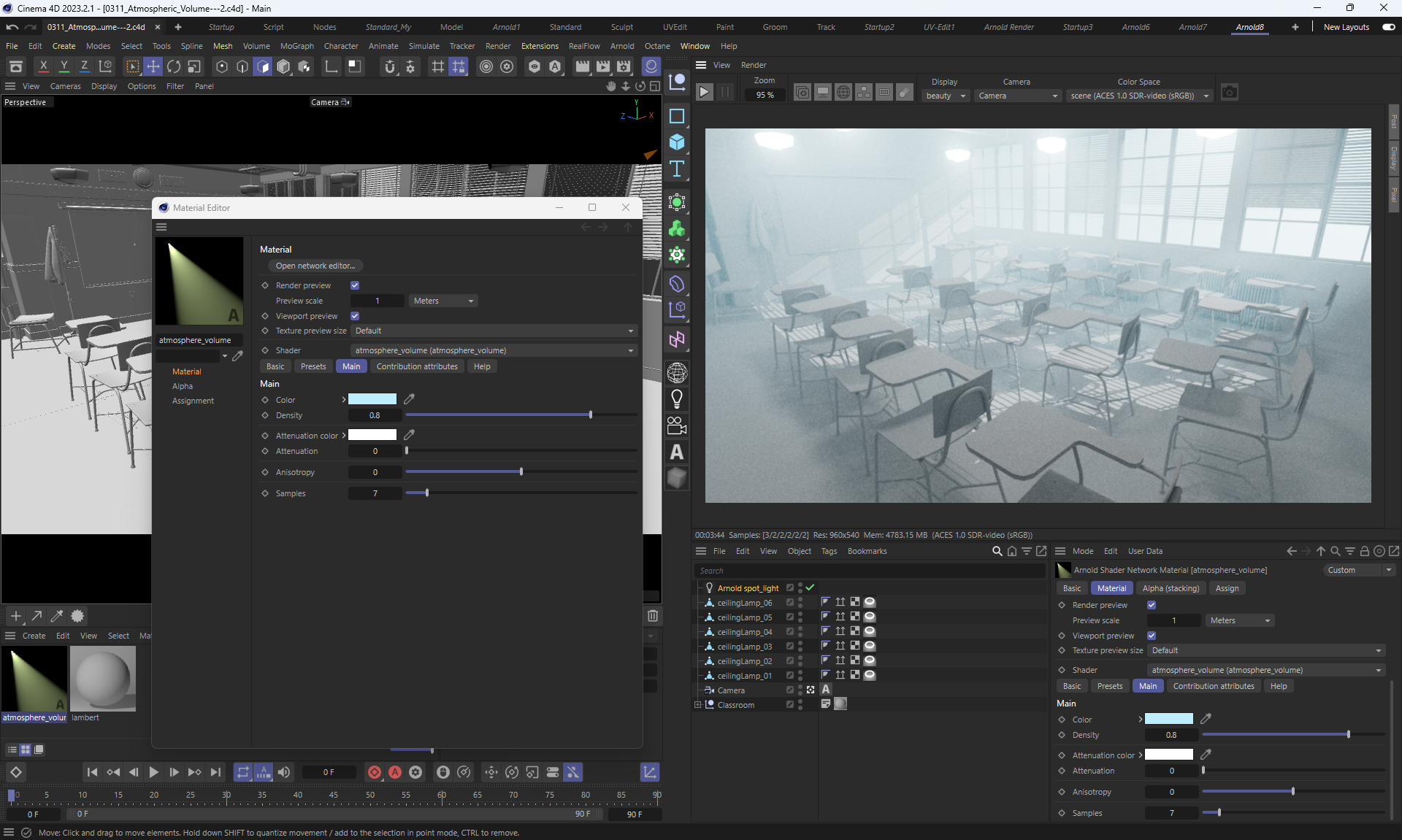The height and width of the screenshot is (840, 1402).
Task: Click the Presets button in Material Editor
Action: click(313, 366)
